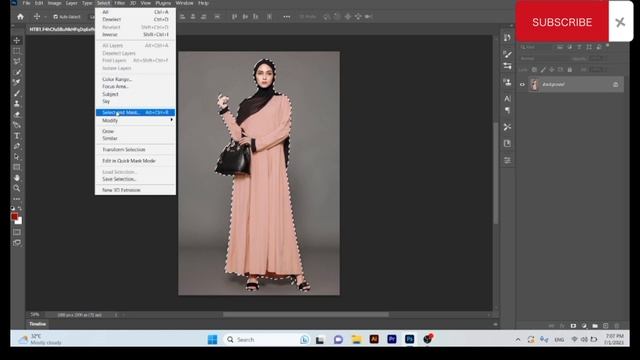Click the three-dots more align options

coord(287,17)
